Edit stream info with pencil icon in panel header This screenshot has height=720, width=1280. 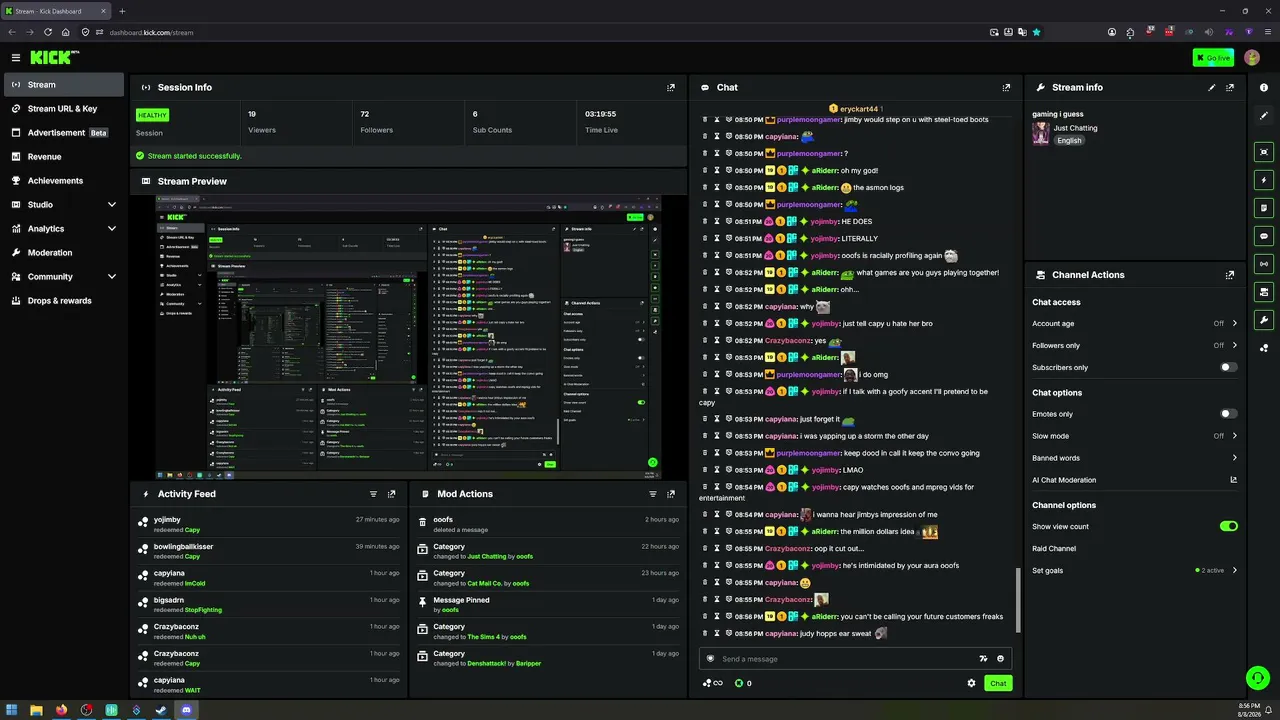(1212, 88)
